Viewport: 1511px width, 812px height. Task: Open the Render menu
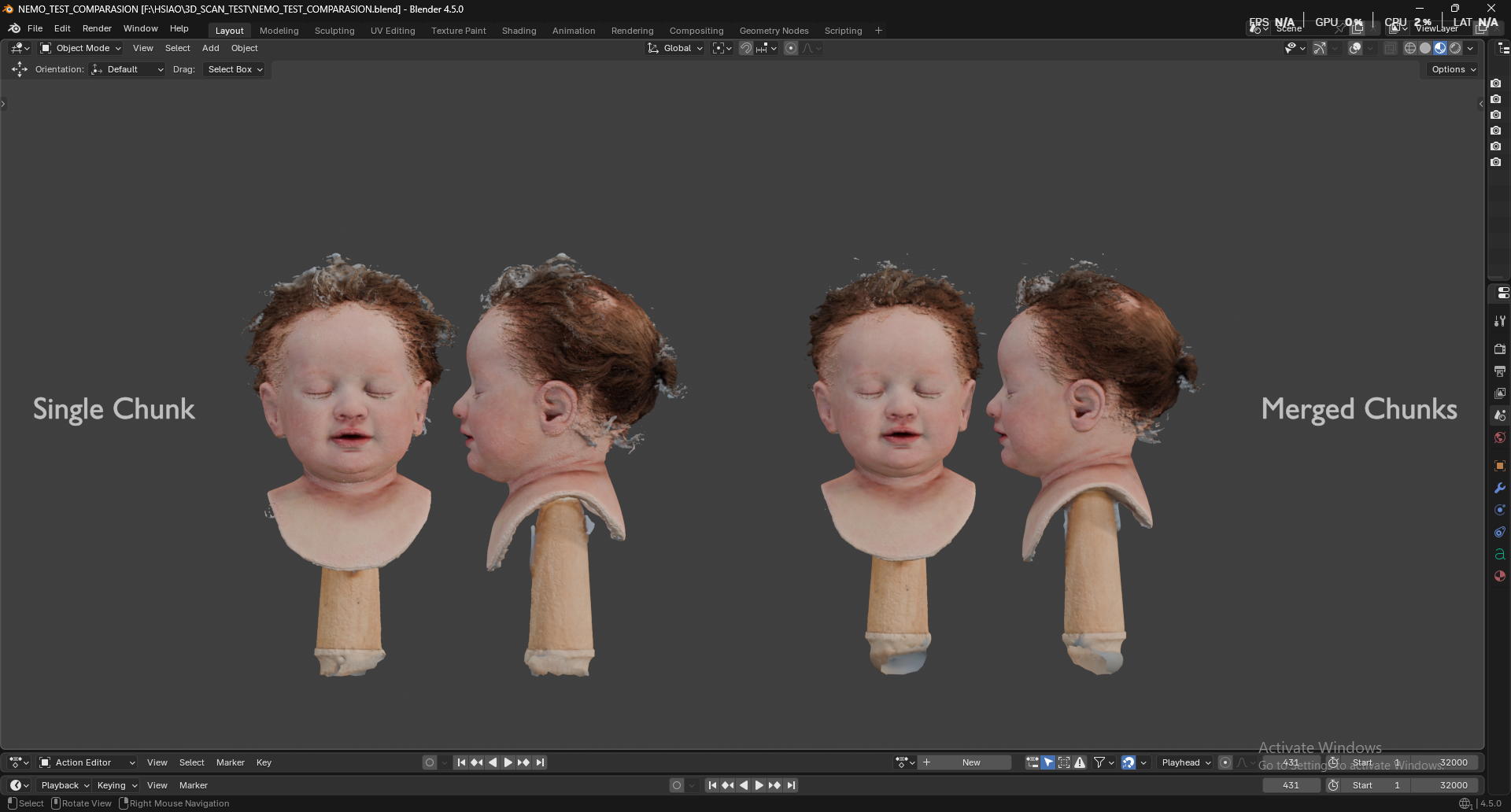tap(97, 28)
